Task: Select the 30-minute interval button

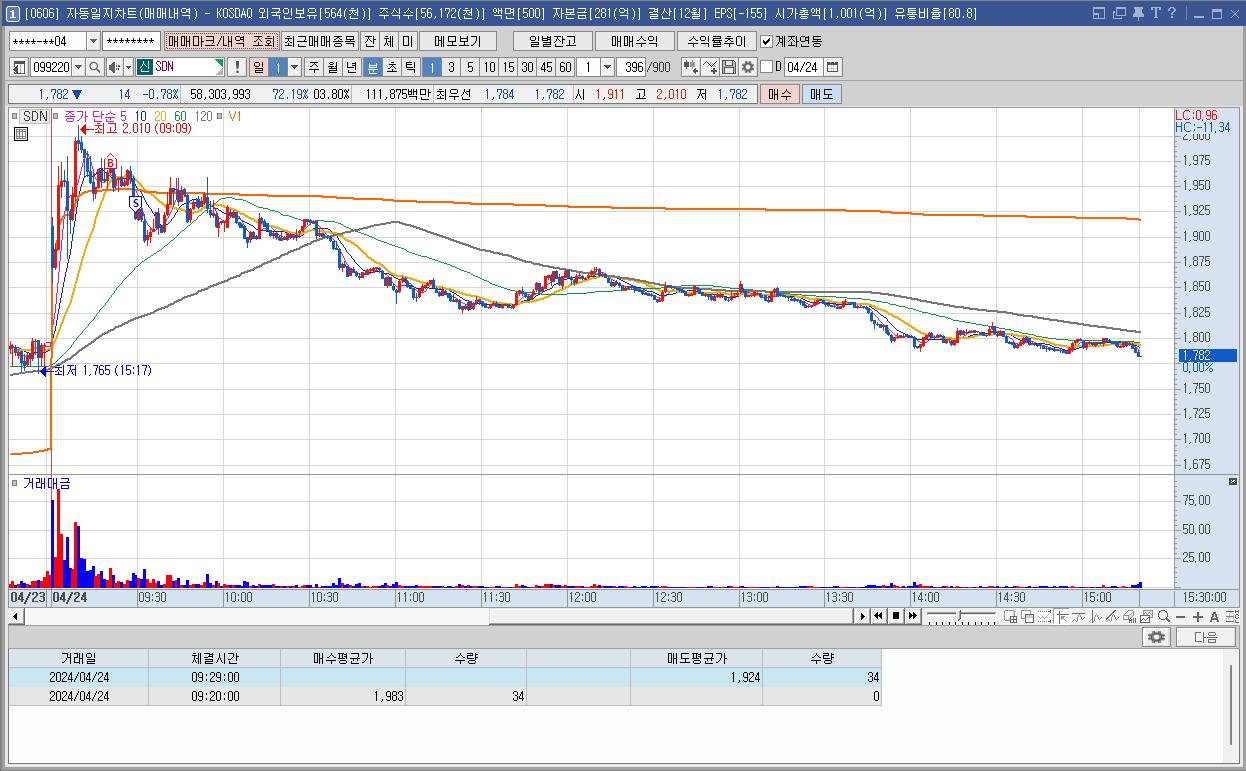Action: click(527, 67)
